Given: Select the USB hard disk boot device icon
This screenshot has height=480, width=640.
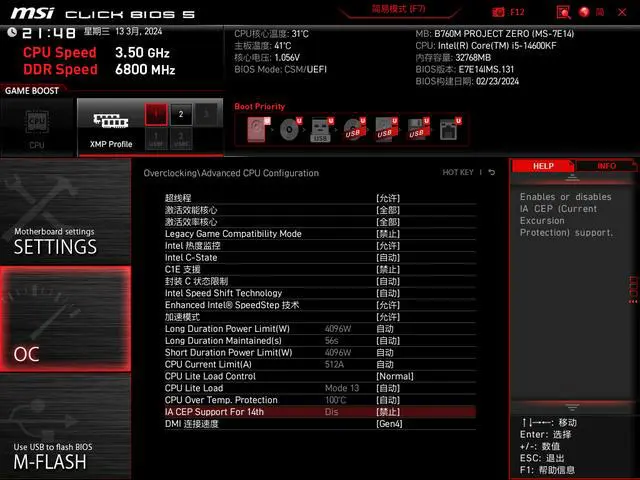Looking at the screenshot, I should pyautogui.click(x=386, y=129).
